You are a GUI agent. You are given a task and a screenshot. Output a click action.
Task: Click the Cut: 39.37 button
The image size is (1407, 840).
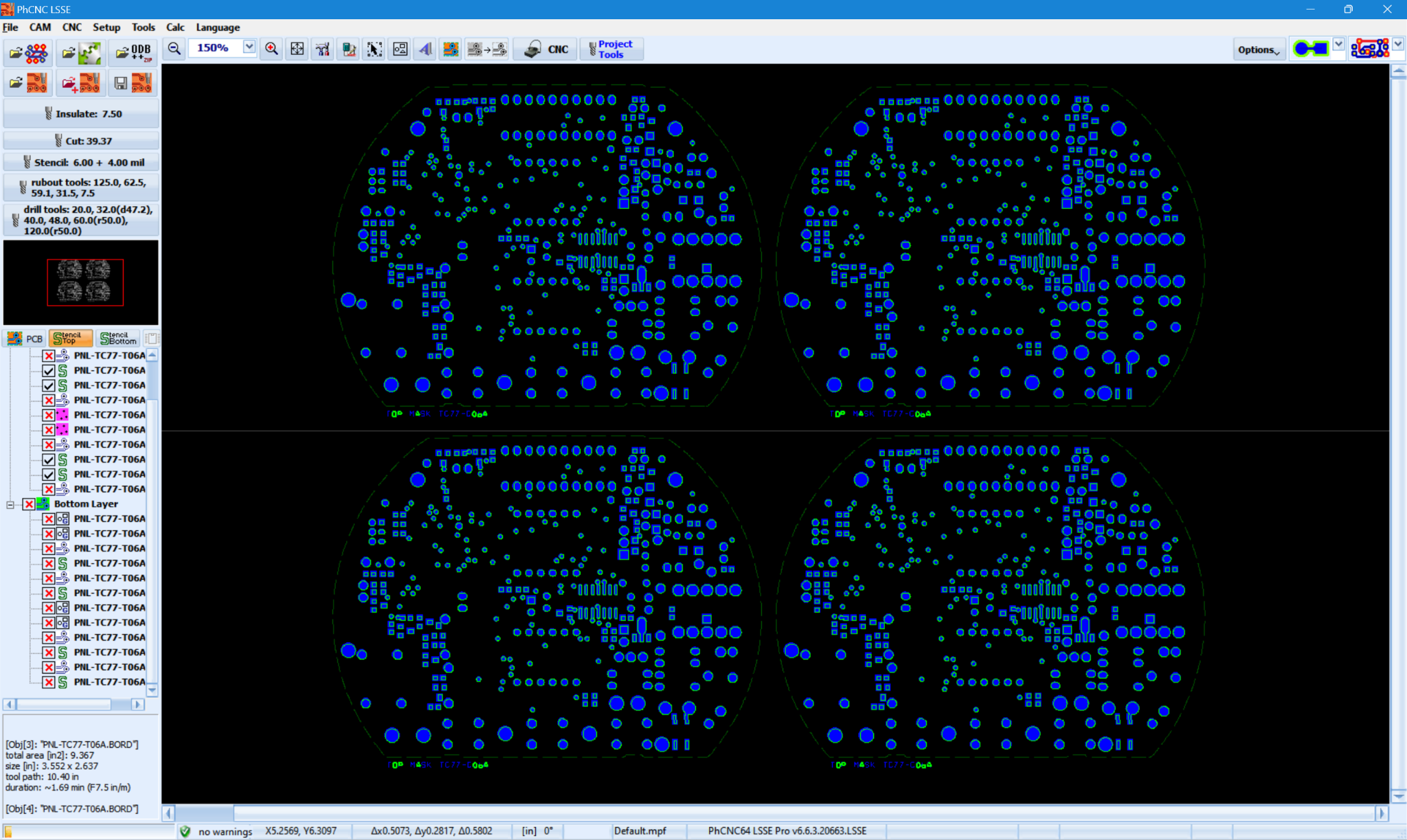pyautogui.click(x=81, y=141)
